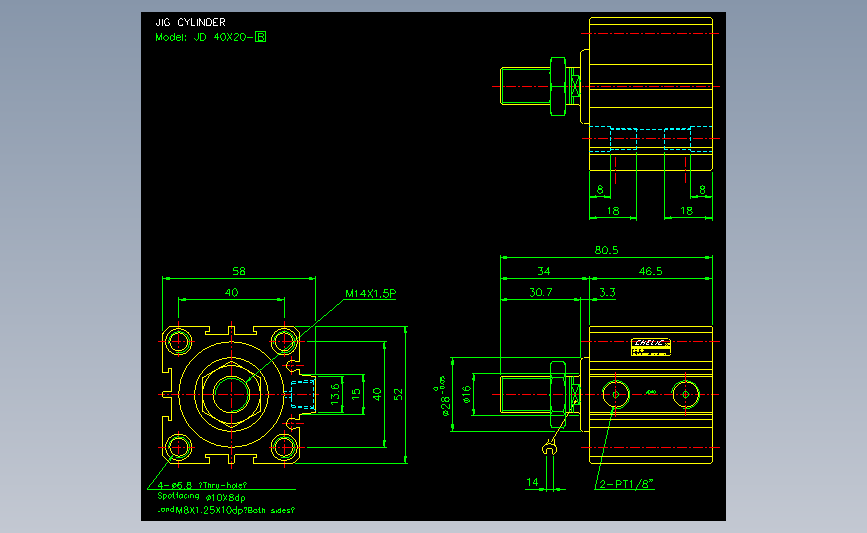
Task: Select the 52 height dimension
Action: pos(399,394)
